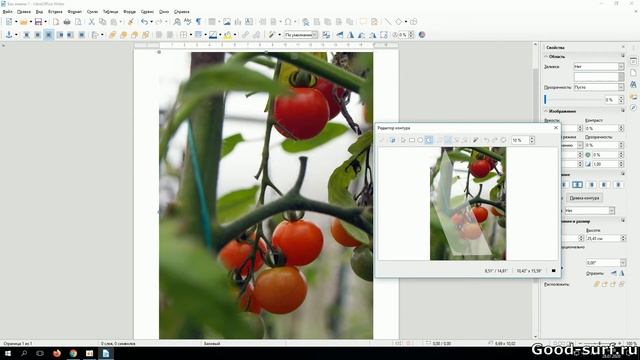This screenshot has height=360, width=640.
Task: Collapse the Изображение section
Action: click(547, 111)
